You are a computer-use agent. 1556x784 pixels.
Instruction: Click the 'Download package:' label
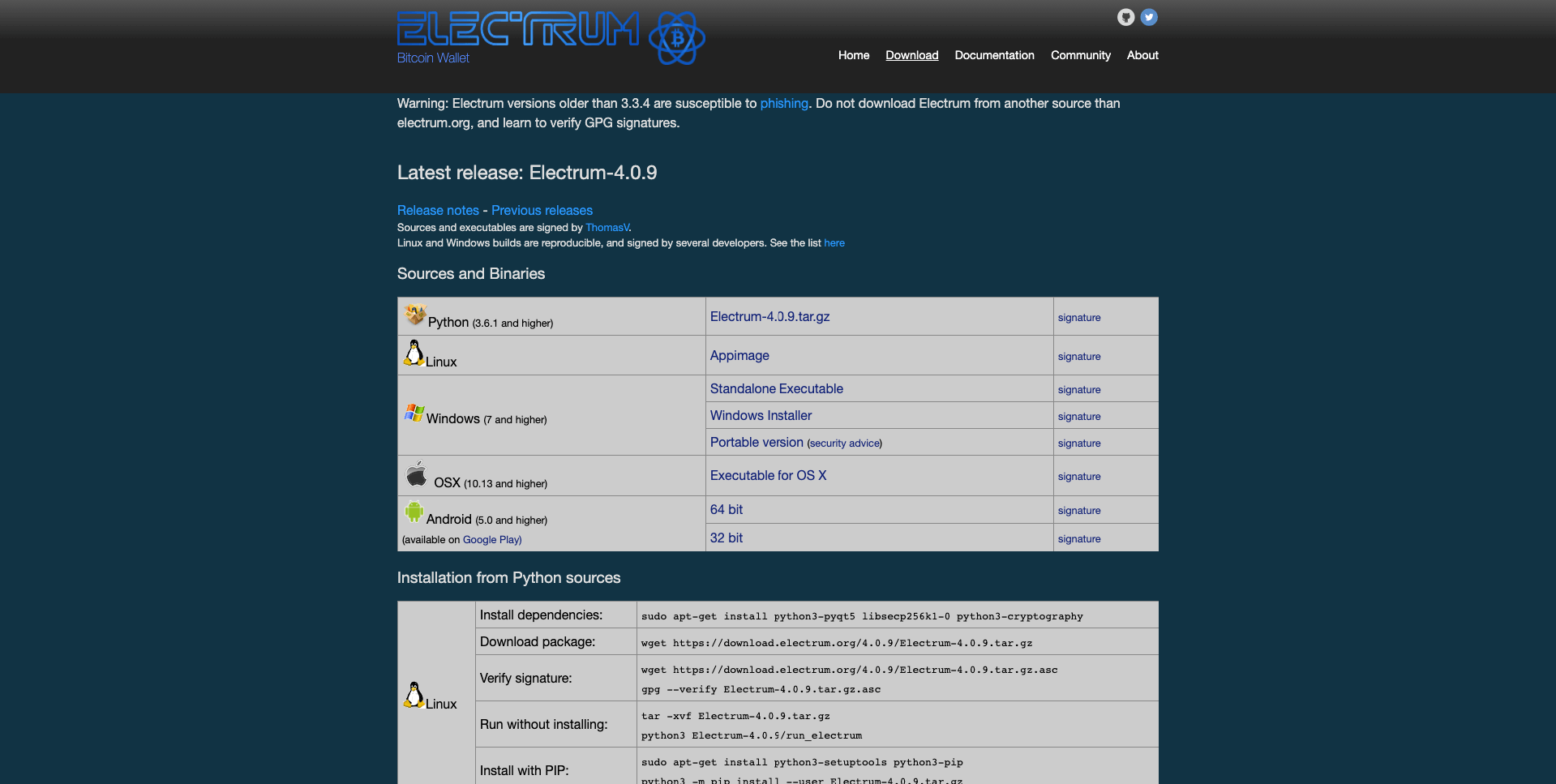coord(538,642)
